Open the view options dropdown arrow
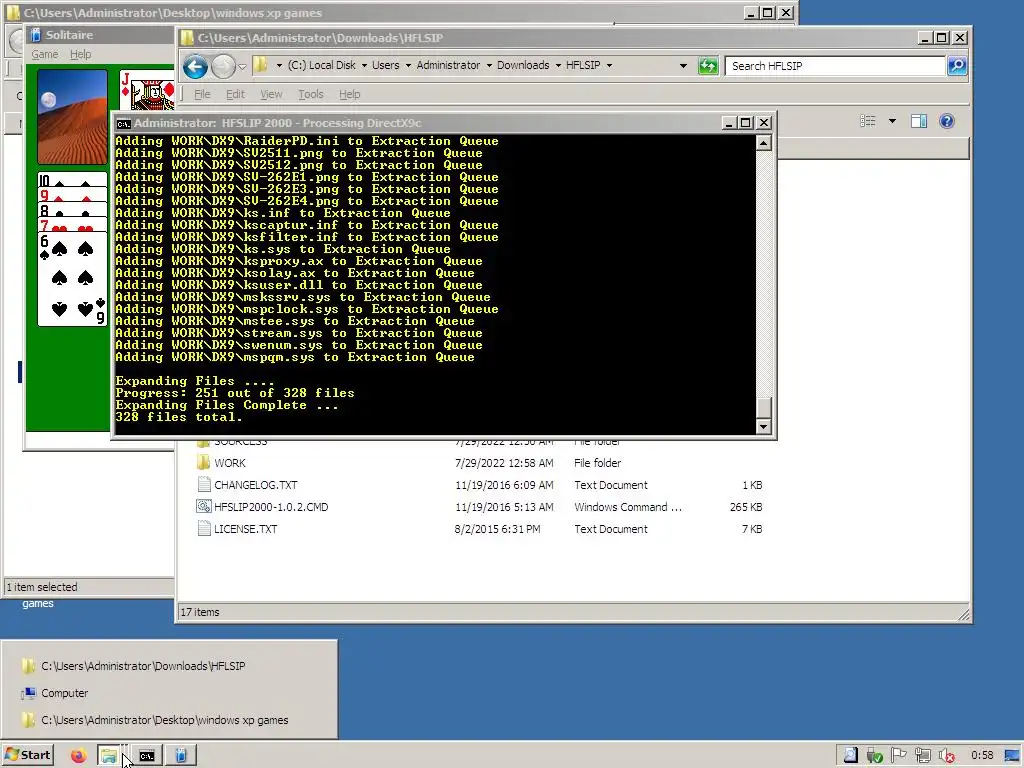The height and width of the screenshot is (768, 1024). (x=892, y=121)
